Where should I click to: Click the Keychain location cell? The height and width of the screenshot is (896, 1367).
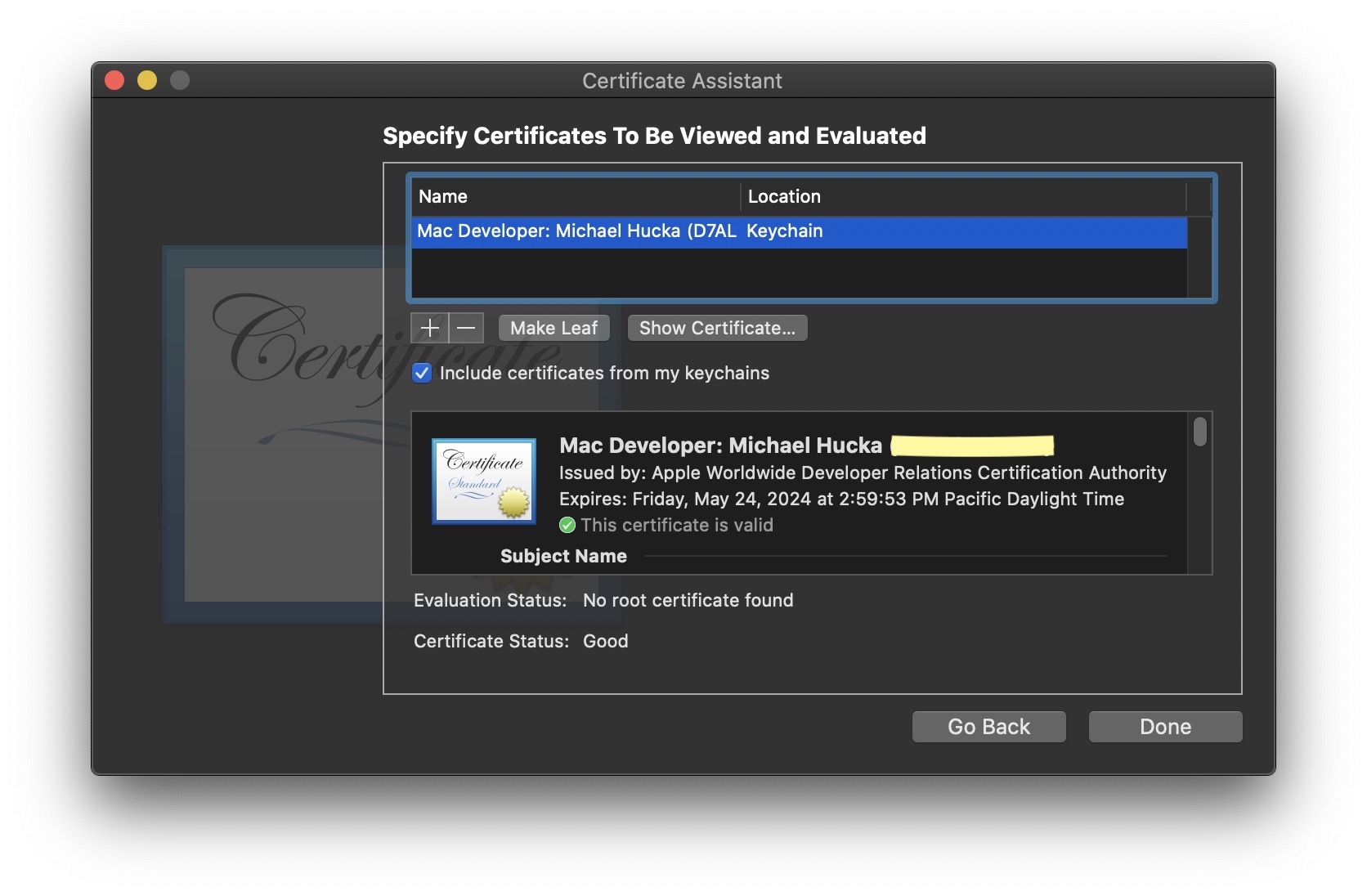(785, 231)
